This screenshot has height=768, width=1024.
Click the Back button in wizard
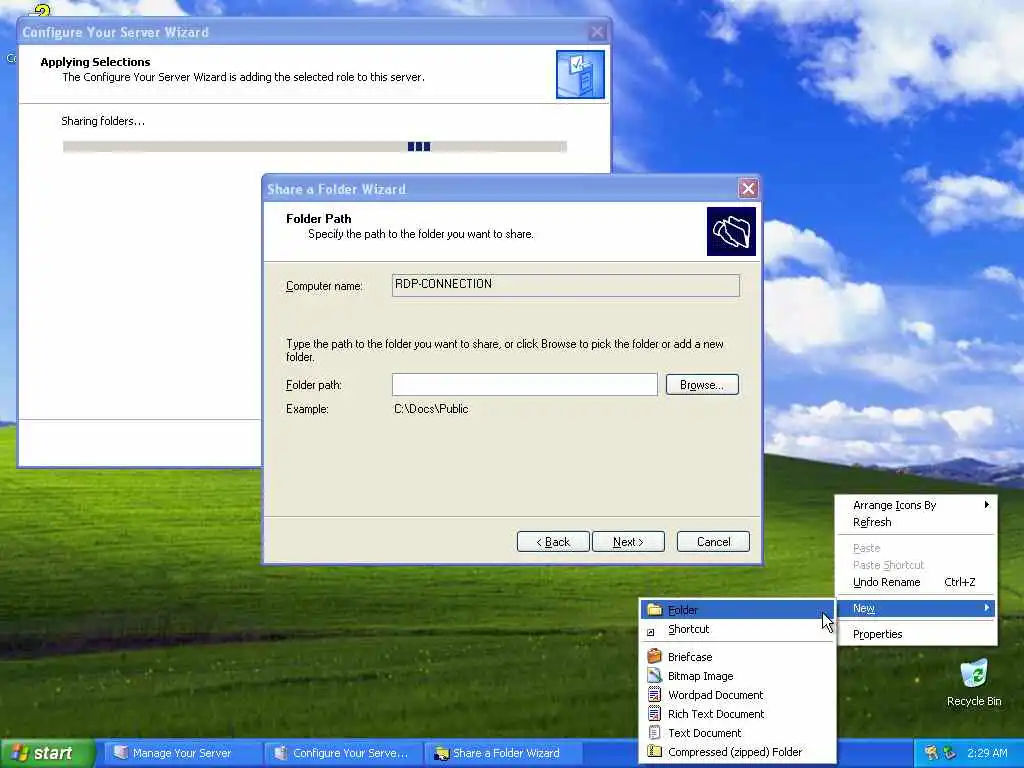(553, 541)
